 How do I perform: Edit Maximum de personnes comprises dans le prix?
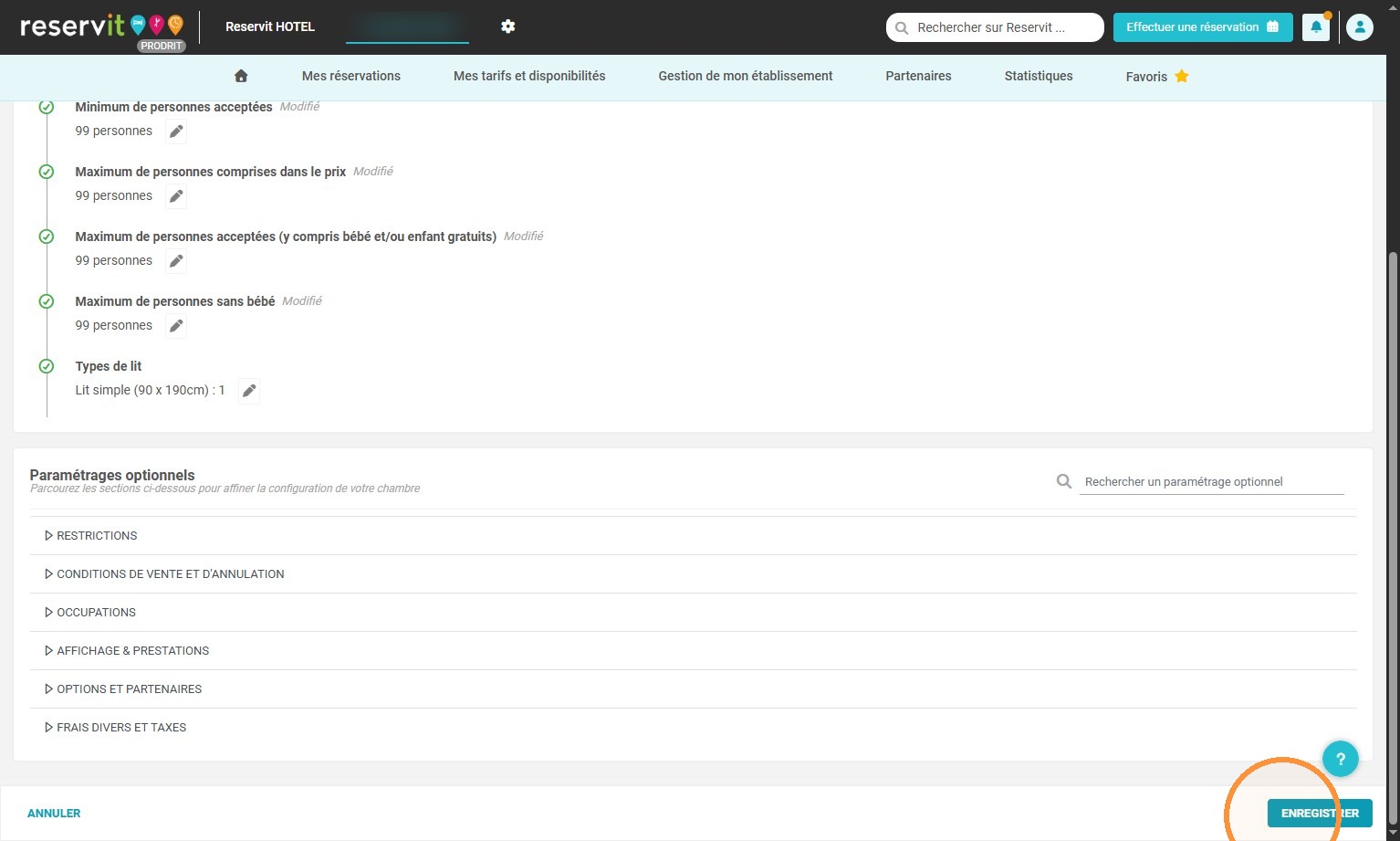pos(176,196)
